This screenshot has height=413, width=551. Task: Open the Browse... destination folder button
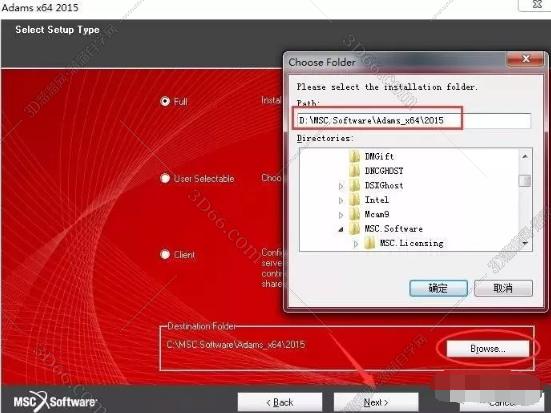click(x=488, y=349)
